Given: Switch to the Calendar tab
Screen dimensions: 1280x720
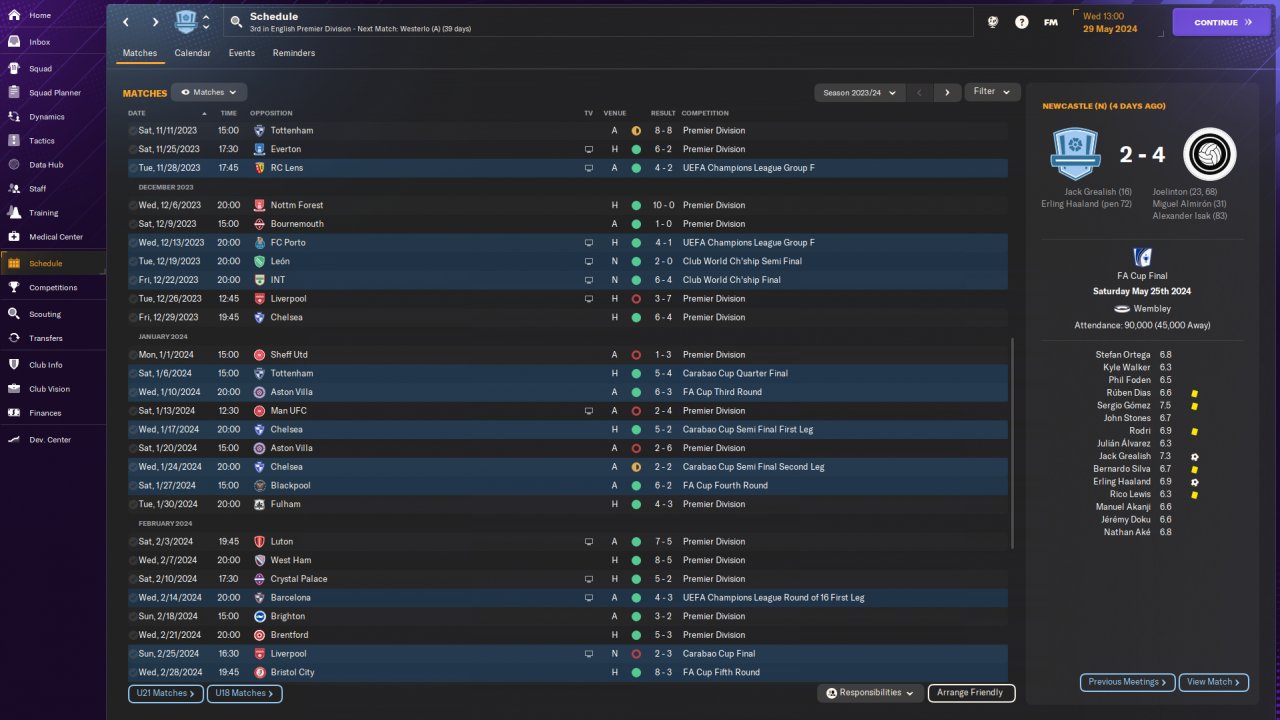Looking at the screenshot, I should click(192, 53).
